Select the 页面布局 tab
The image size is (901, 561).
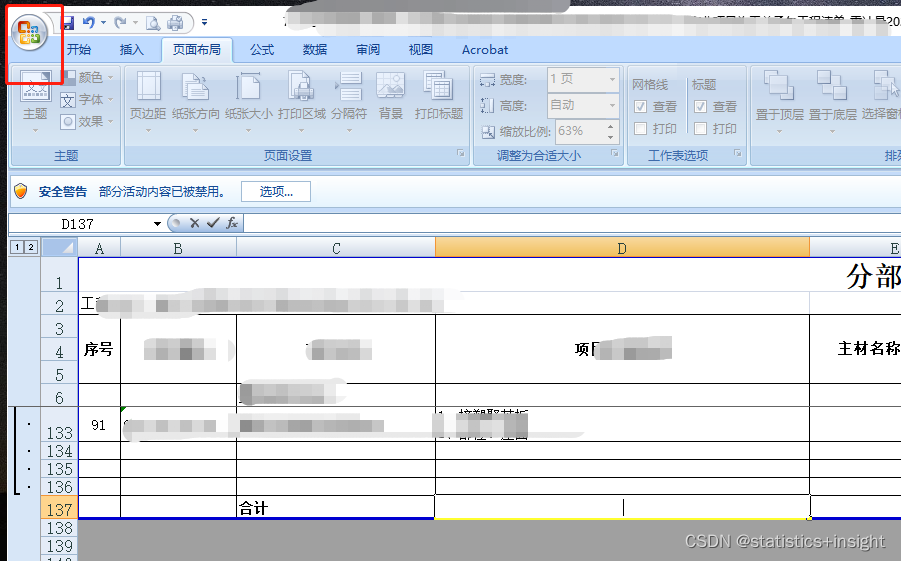(197, 50)
